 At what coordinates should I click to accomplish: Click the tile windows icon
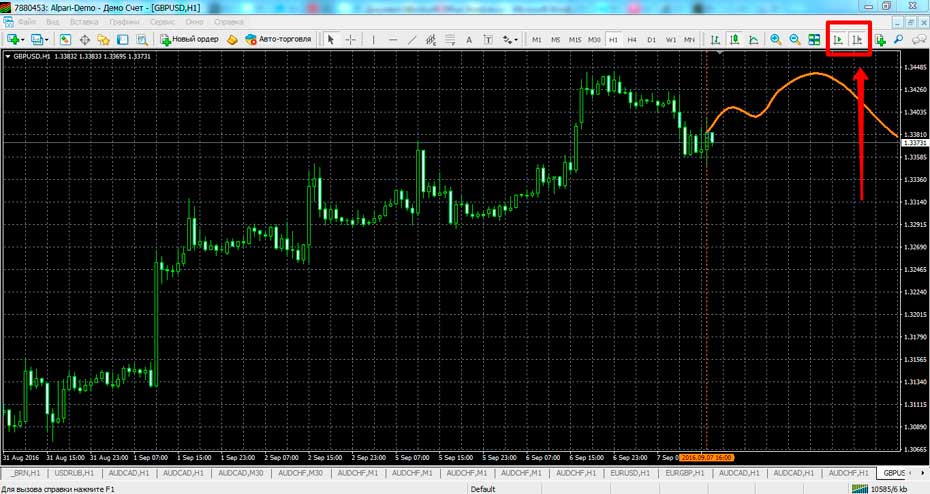click(x=815, y=40)
